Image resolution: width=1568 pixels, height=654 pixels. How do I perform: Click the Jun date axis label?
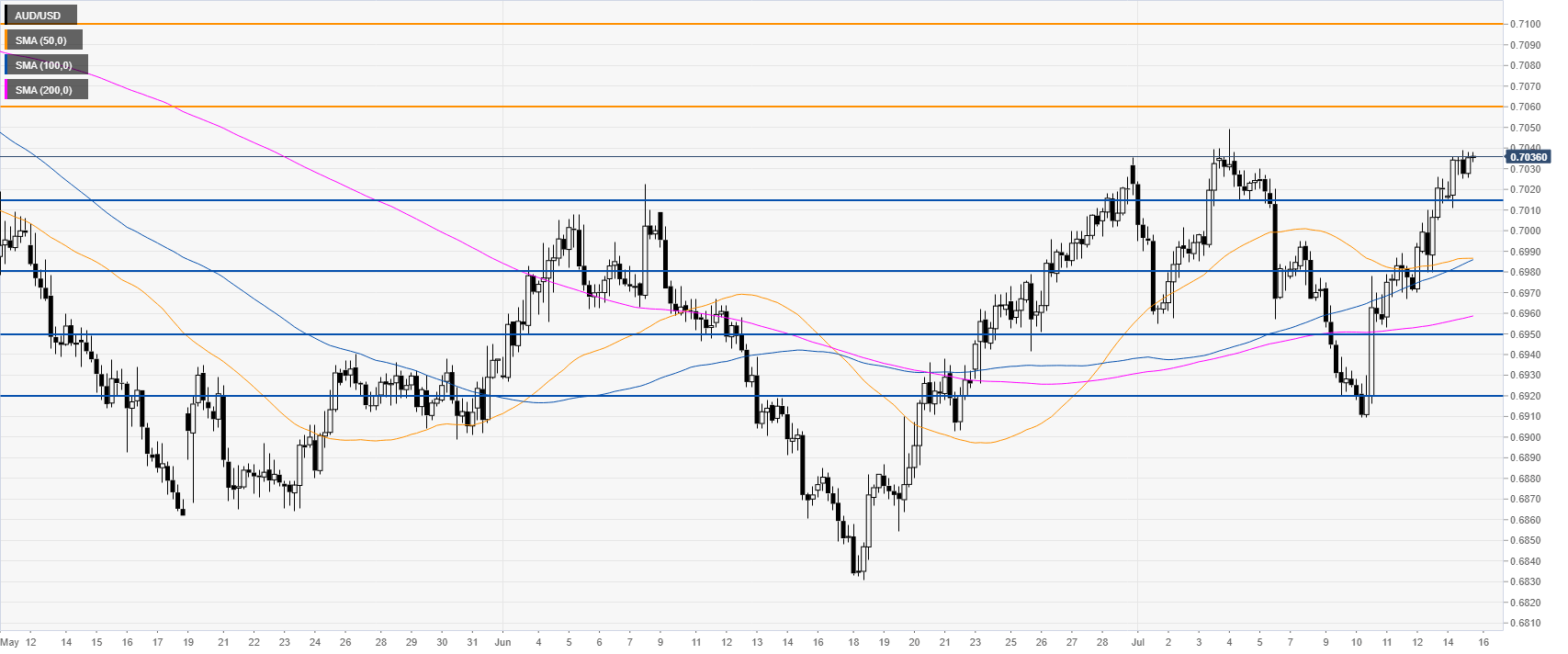(x=502, y=642)
